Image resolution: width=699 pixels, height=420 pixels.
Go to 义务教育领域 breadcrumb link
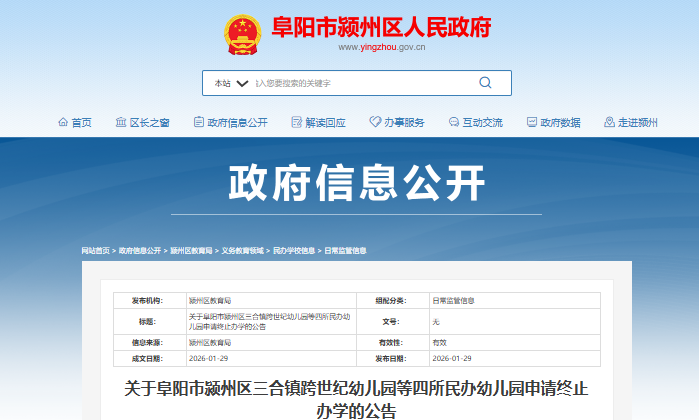(x=243, y=251)
